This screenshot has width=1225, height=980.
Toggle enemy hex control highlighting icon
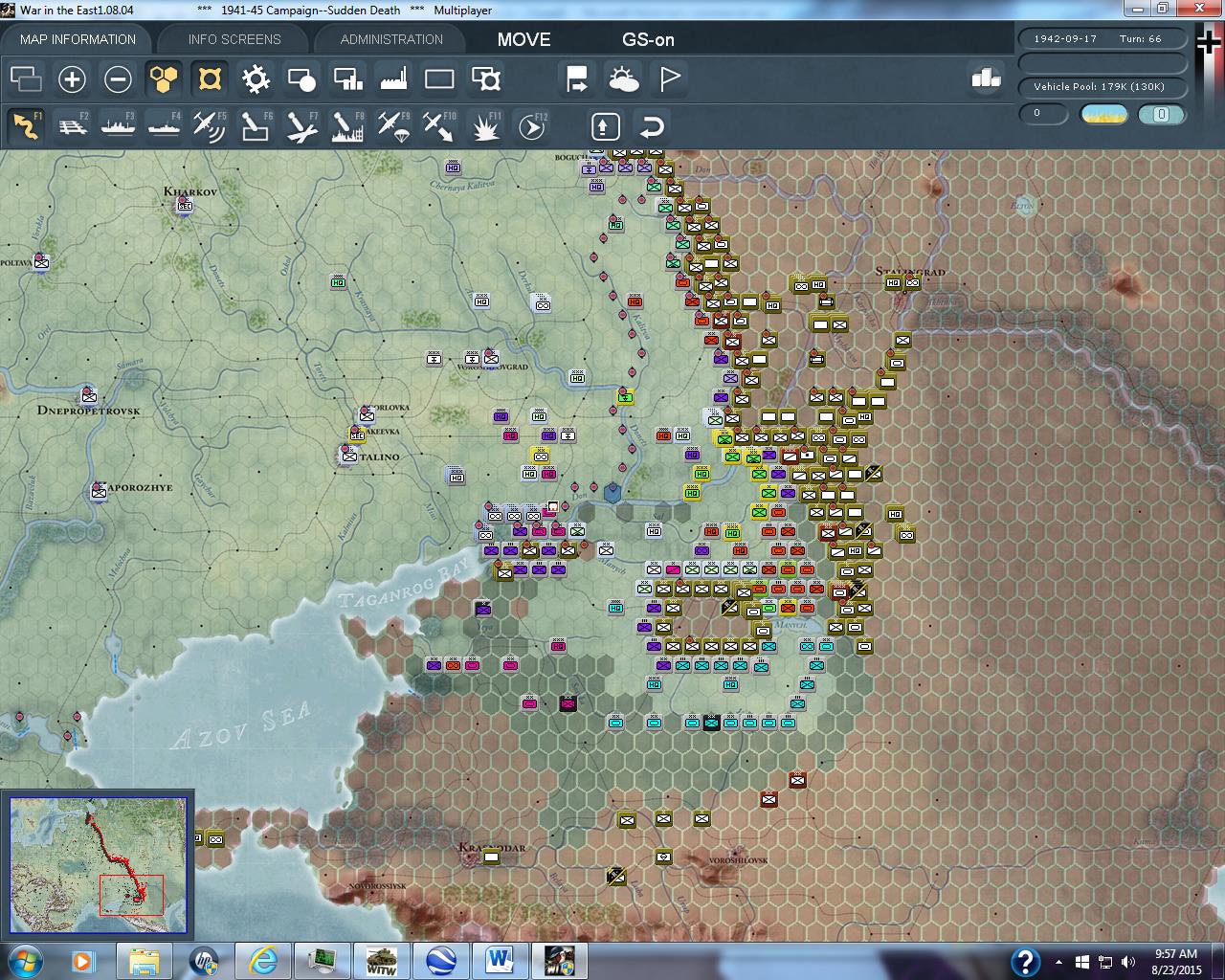[x=210, y=78]
